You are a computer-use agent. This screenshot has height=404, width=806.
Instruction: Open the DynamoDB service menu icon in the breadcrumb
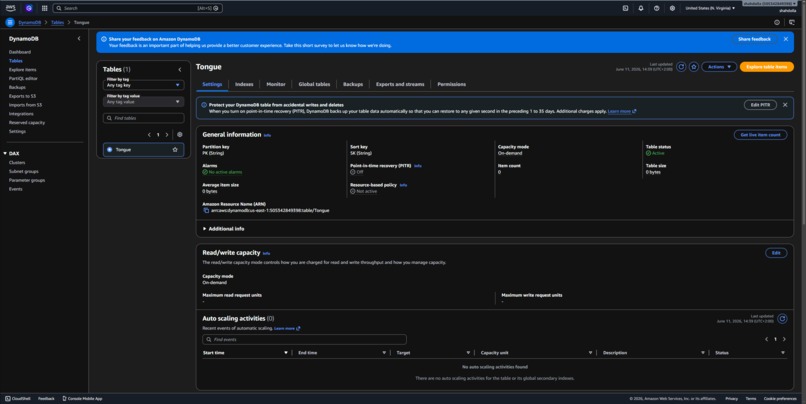point(10,23)
